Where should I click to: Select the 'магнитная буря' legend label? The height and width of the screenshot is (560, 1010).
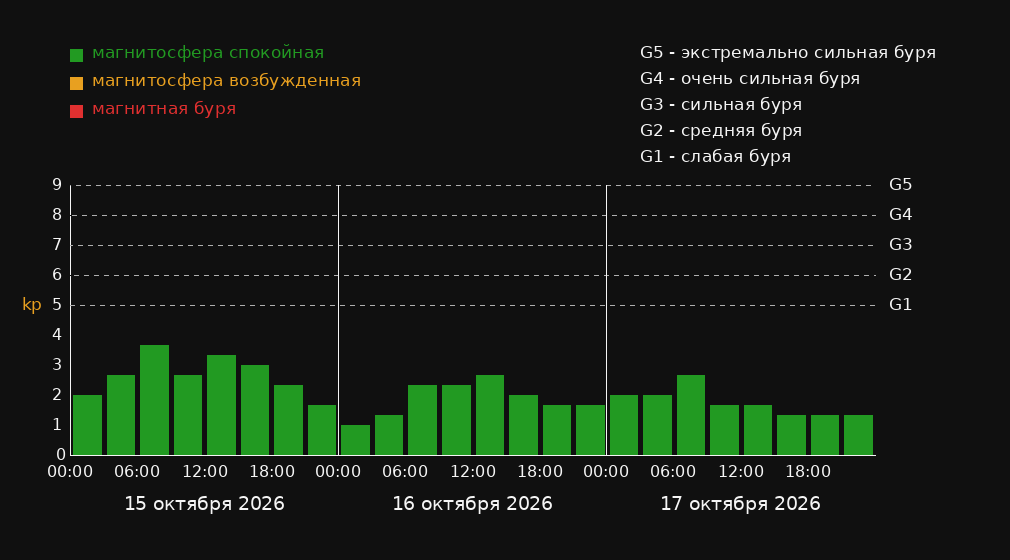tap(164, 109)
